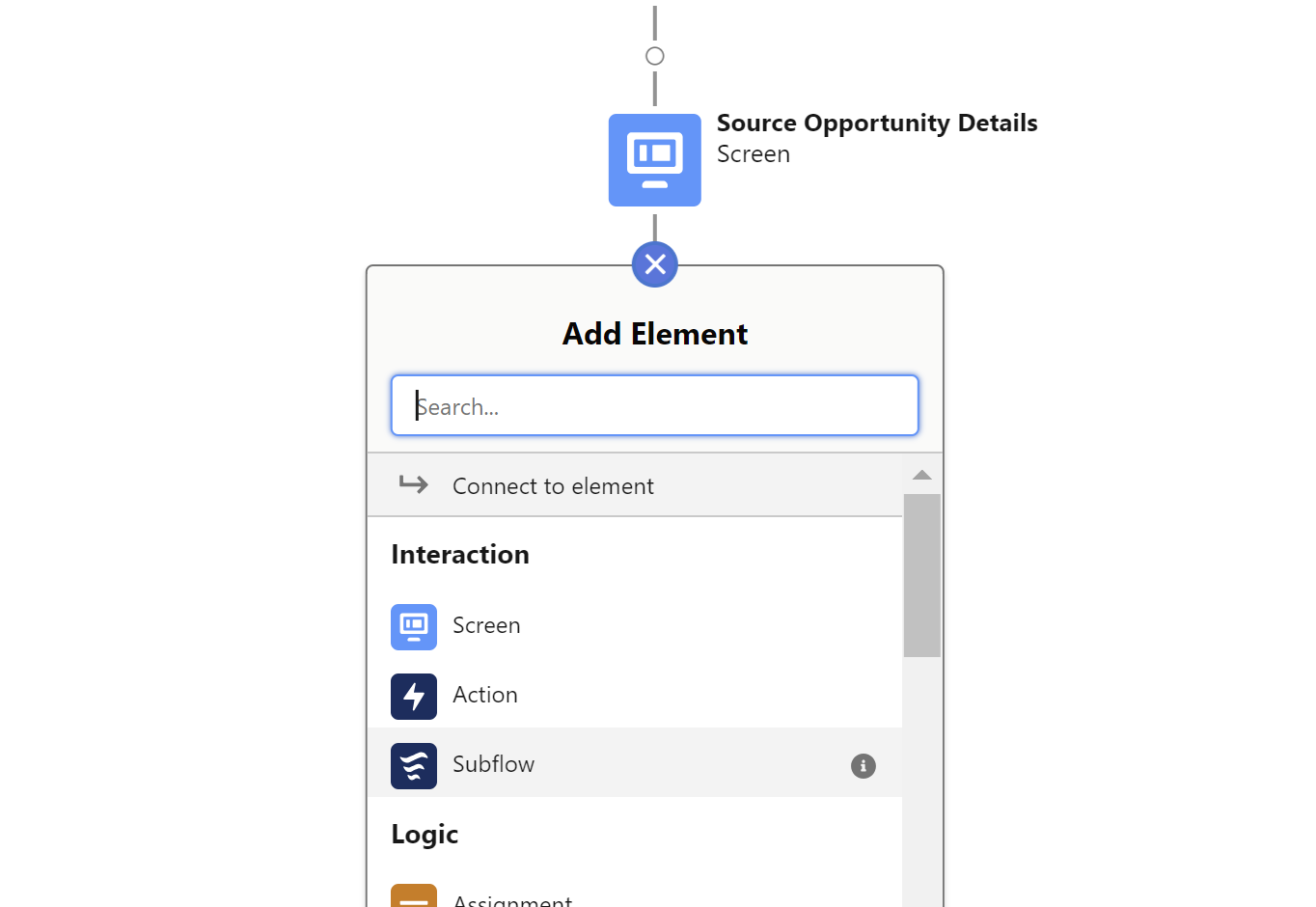Viewport: 1316px width, 907px height.
Task: Click the Connect to element arrow icon
Action: coord(414,484)
